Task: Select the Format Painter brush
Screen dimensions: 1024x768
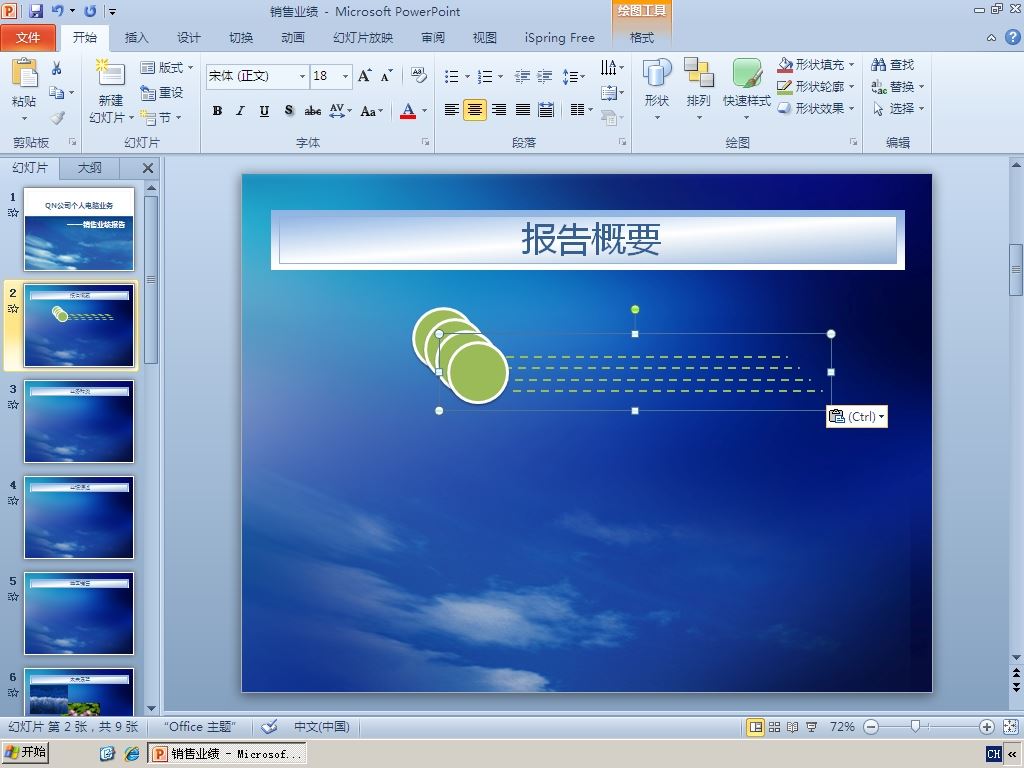Action: pos(57,118)
